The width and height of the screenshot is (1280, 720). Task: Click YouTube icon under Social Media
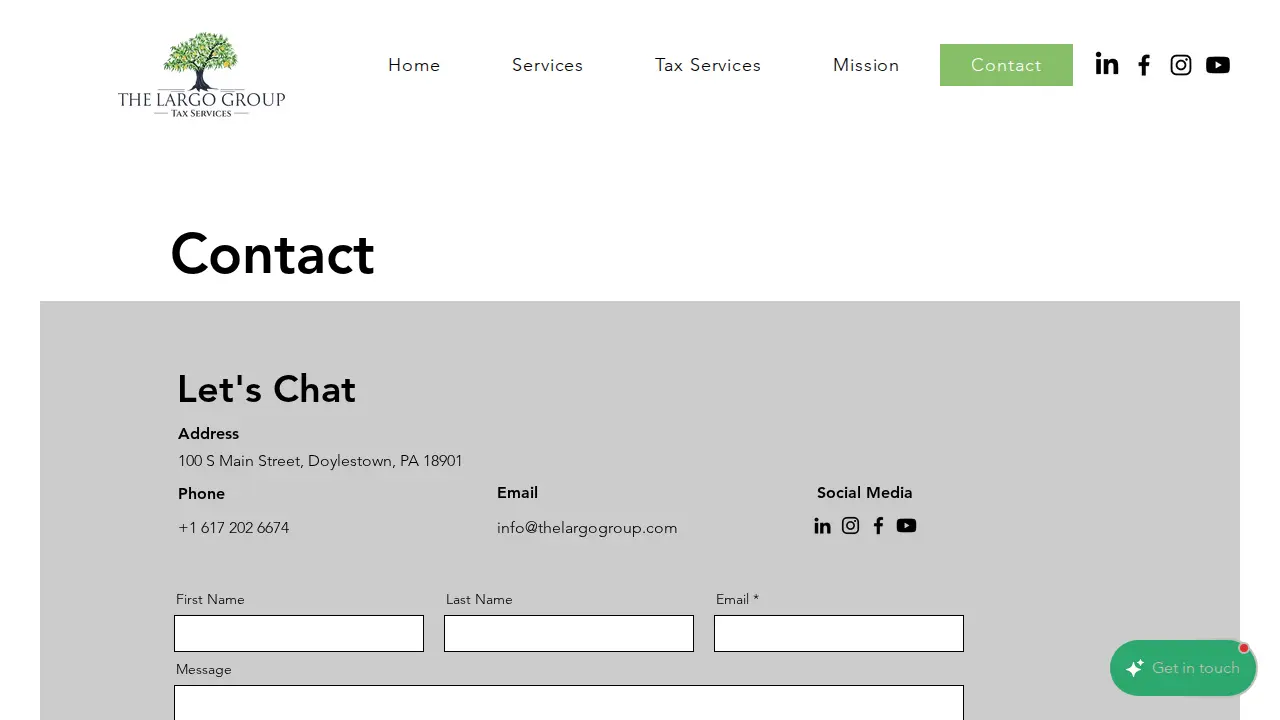906,526
